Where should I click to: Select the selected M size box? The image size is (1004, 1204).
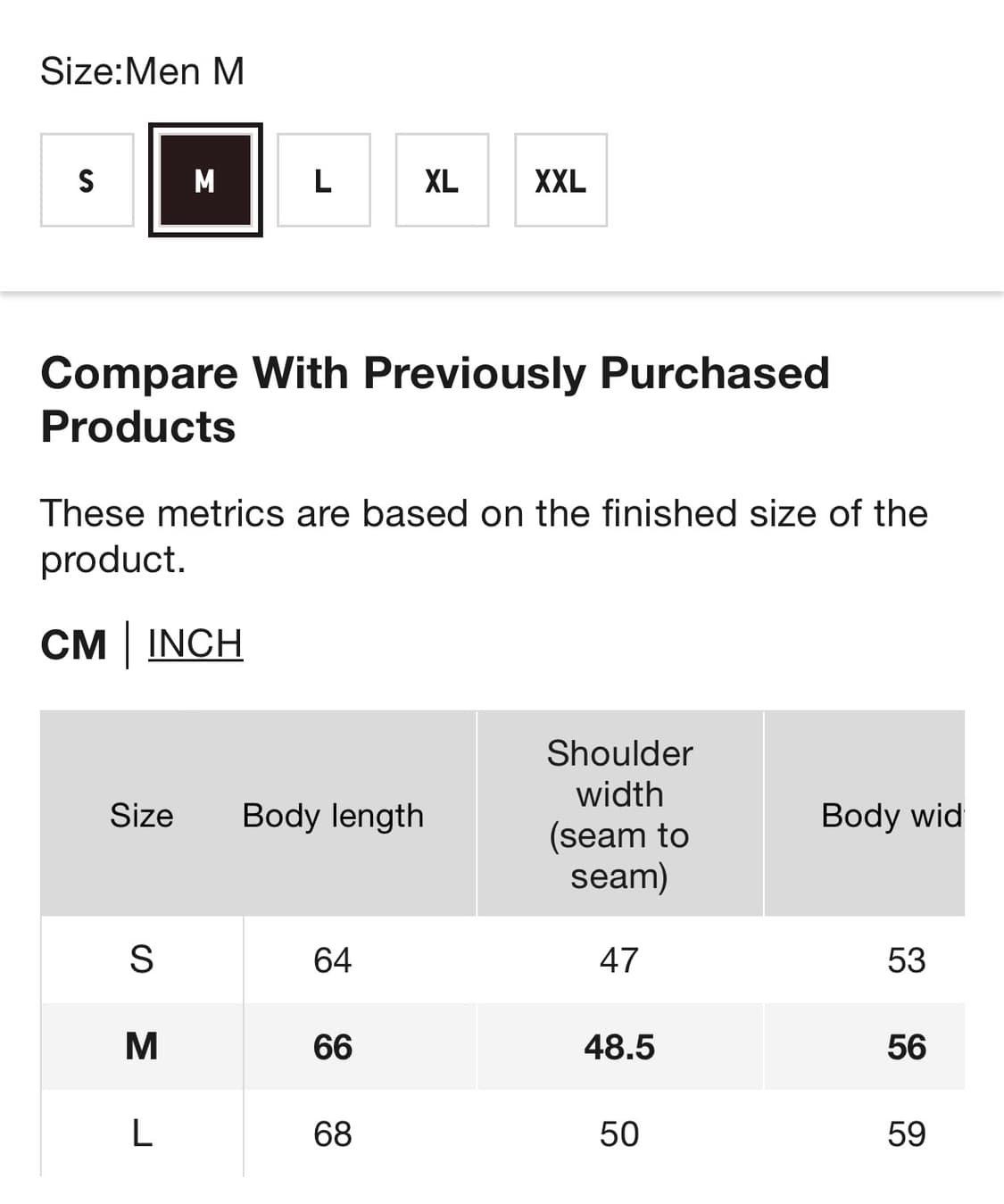click(205, 180)
